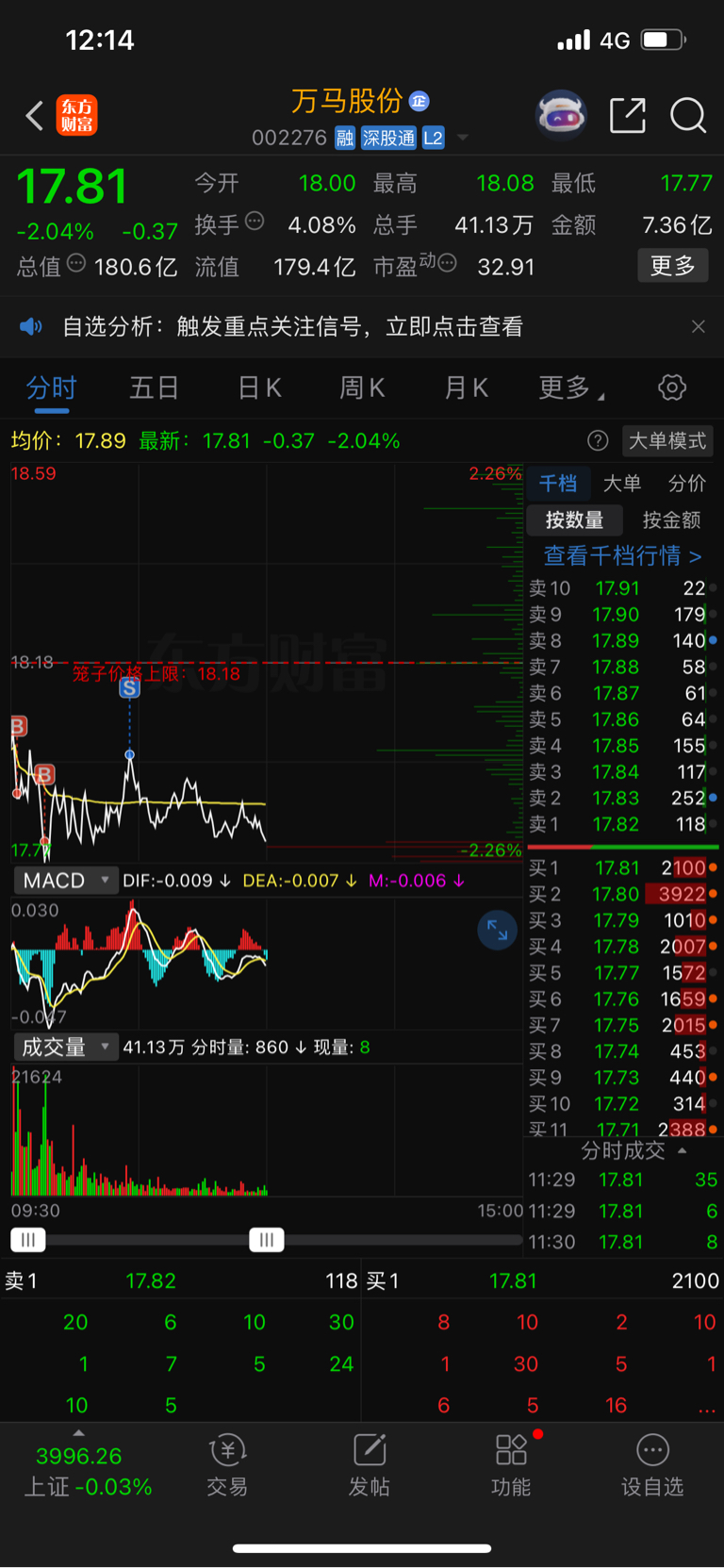Viewport: 724px width, 1568px height.
Task: Tap info icon next to 换手
Action: (255, 222)
